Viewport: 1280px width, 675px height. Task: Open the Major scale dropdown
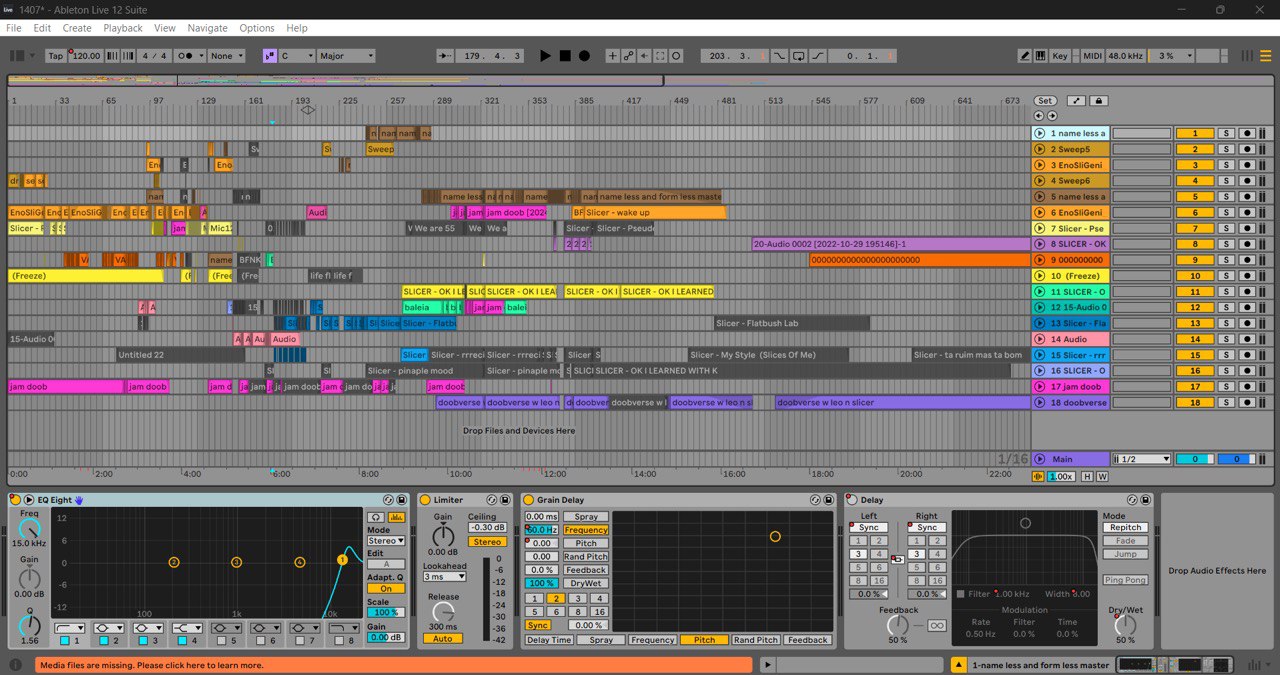[346, 56]
